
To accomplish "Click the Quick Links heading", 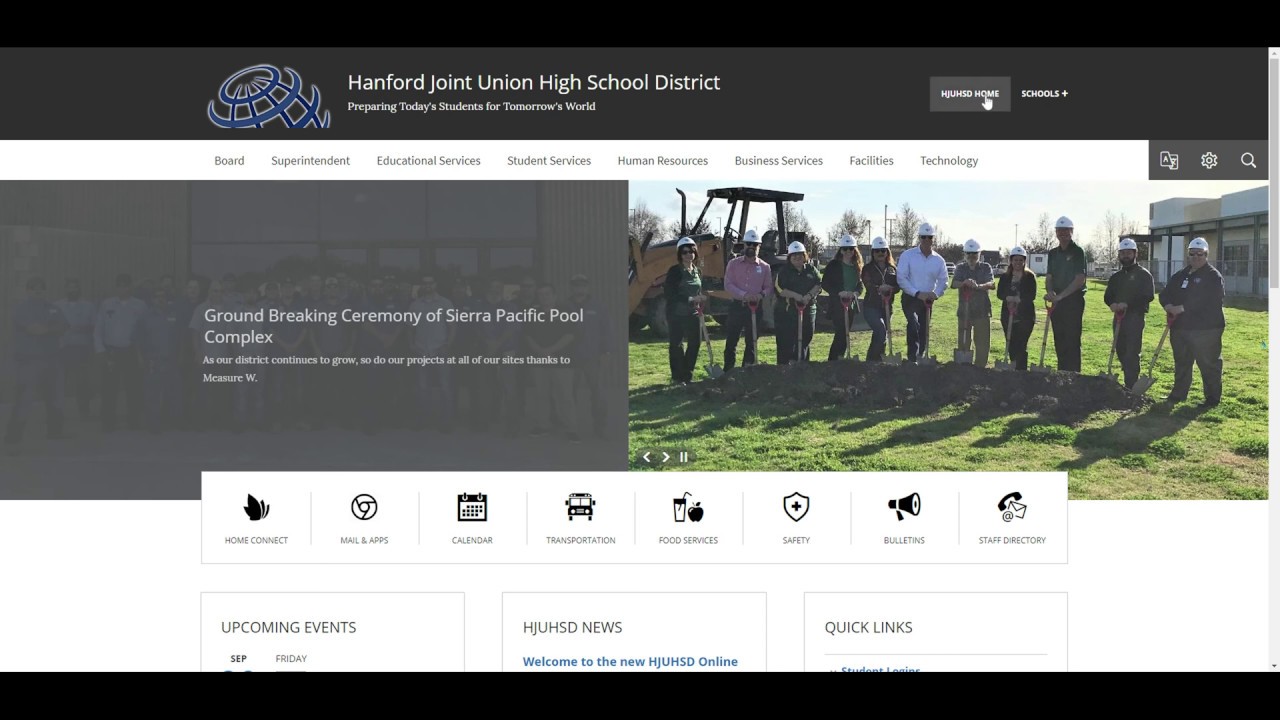I will coord(869,627).
